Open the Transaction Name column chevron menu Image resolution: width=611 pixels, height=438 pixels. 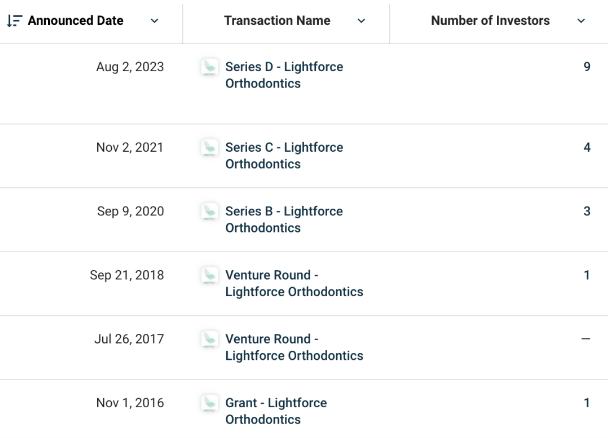[x=362, y=21]
